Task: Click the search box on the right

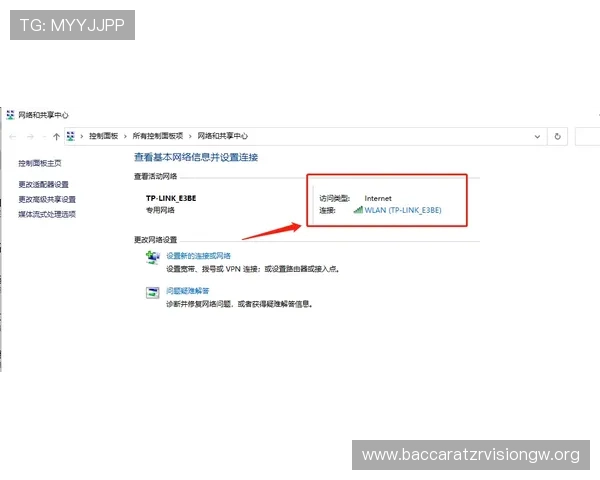Action: click(x=587, y=137)
